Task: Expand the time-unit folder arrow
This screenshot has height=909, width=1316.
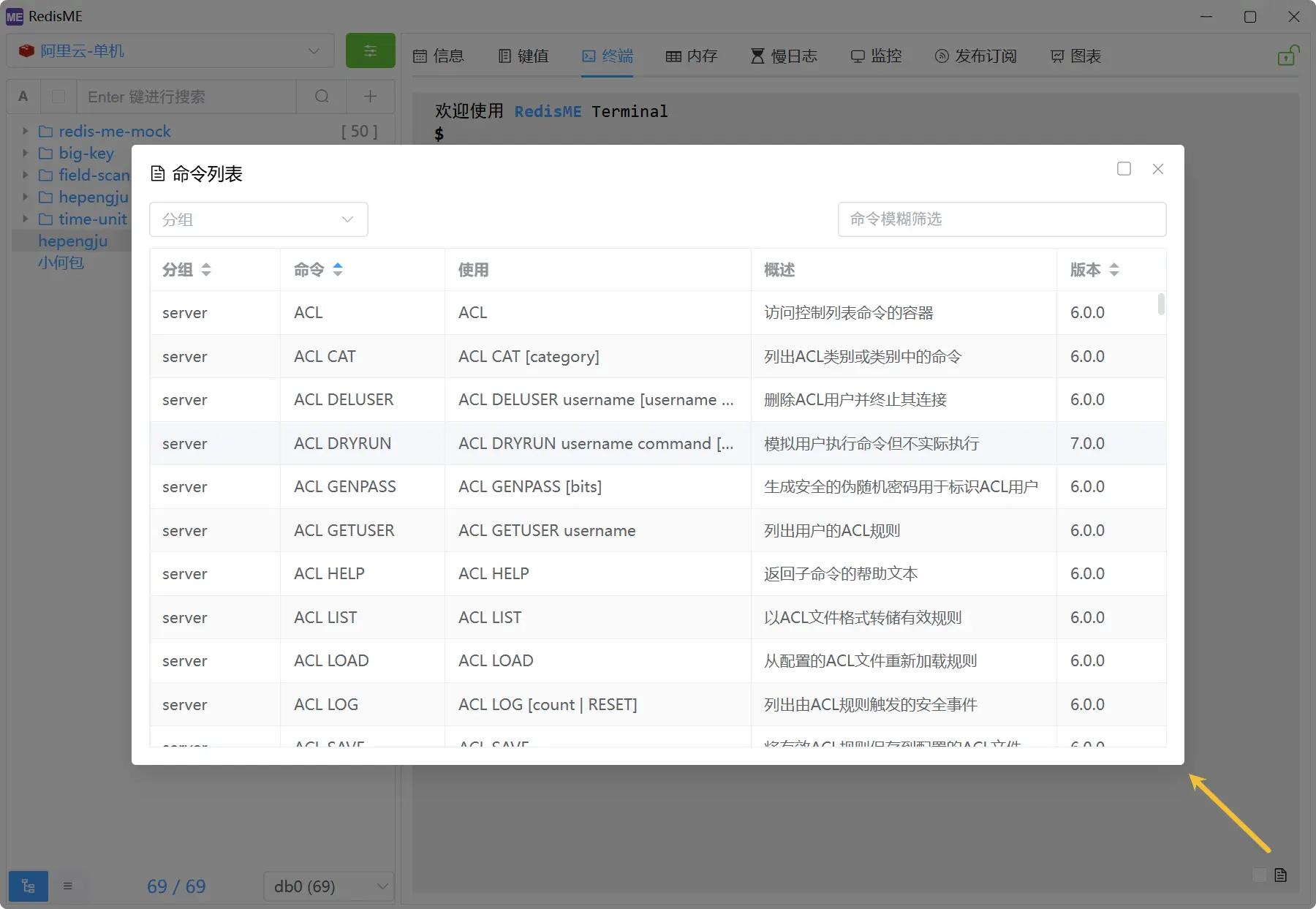Action: coord(25,219)
